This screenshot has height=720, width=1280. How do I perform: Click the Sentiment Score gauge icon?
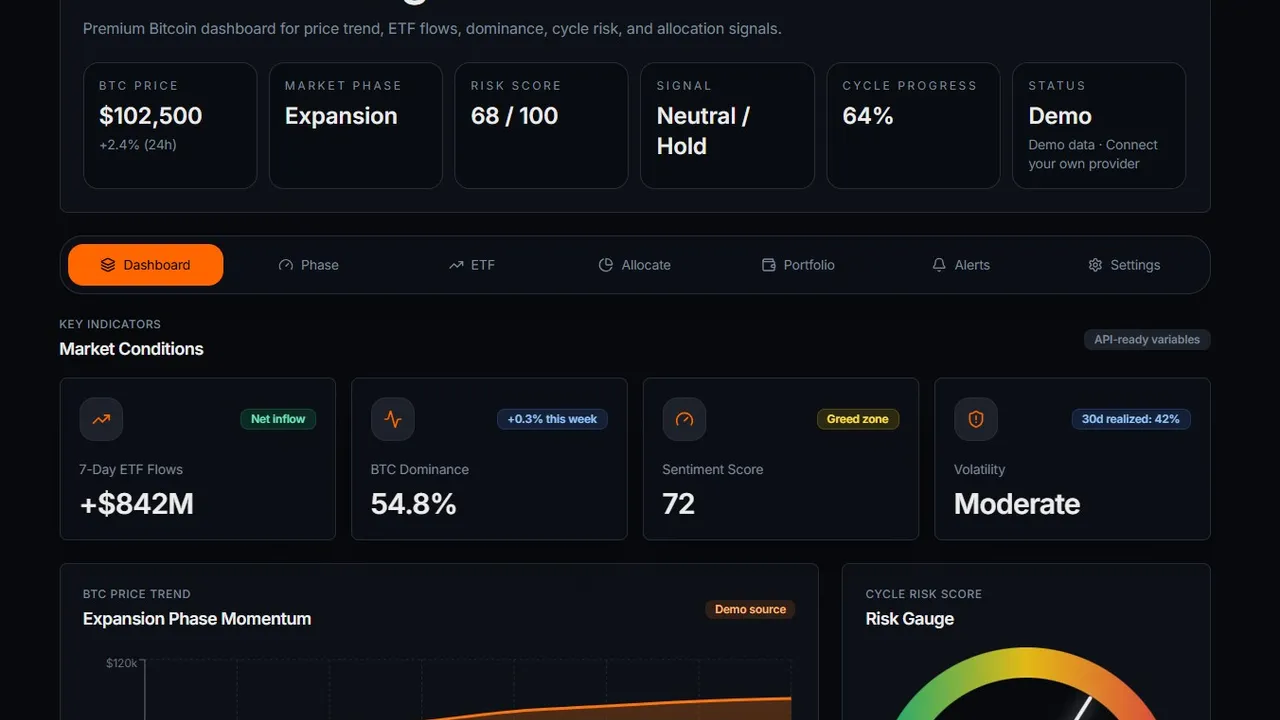pos(684,420)
